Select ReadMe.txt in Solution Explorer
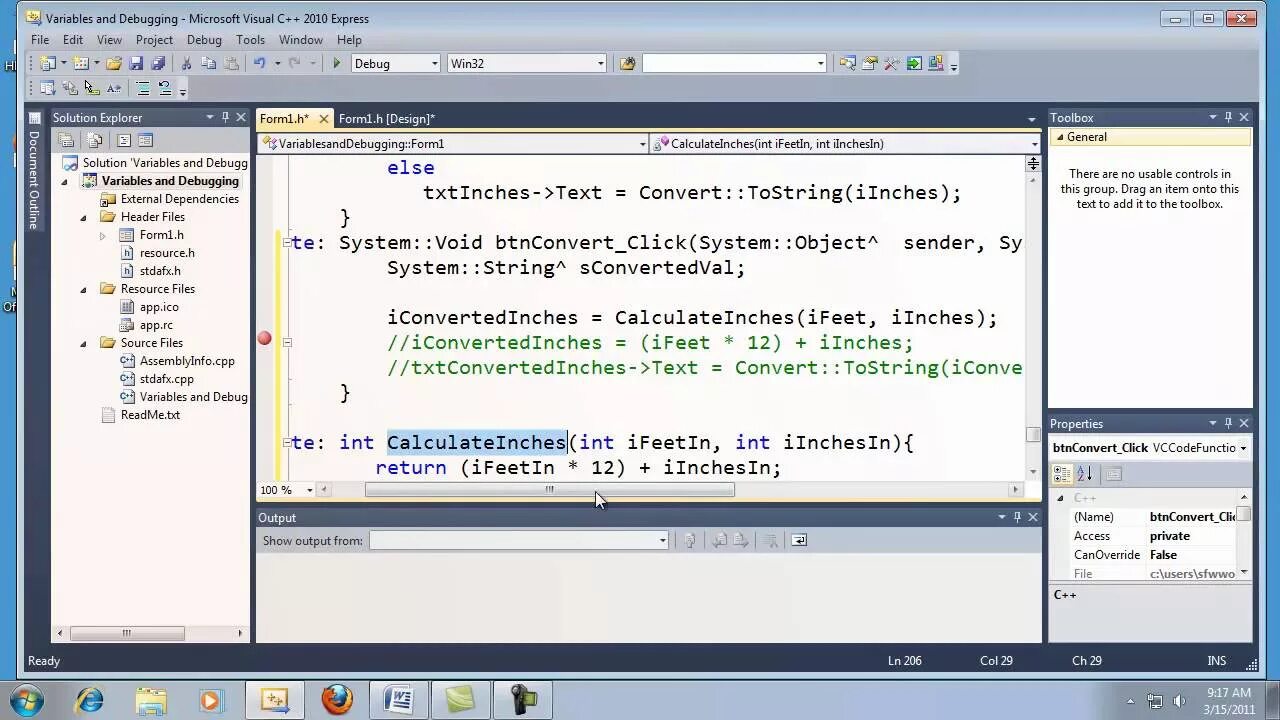This screenshot has height=720, width=1280. pyautogui.click(x=150, y=415)
